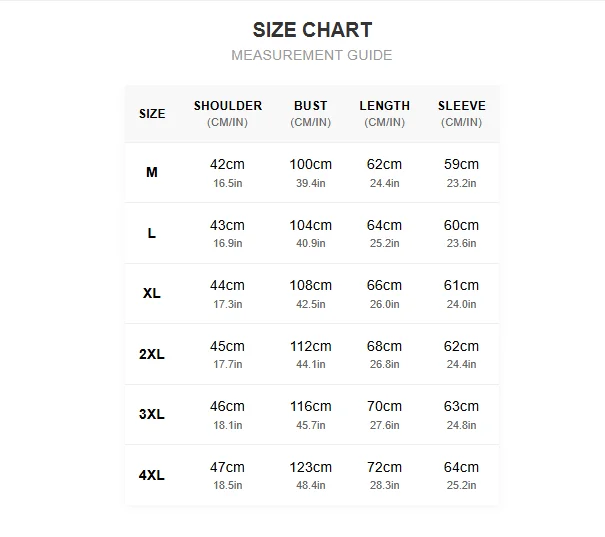Click the 123cm bust value for 4XL

point(311,468)
